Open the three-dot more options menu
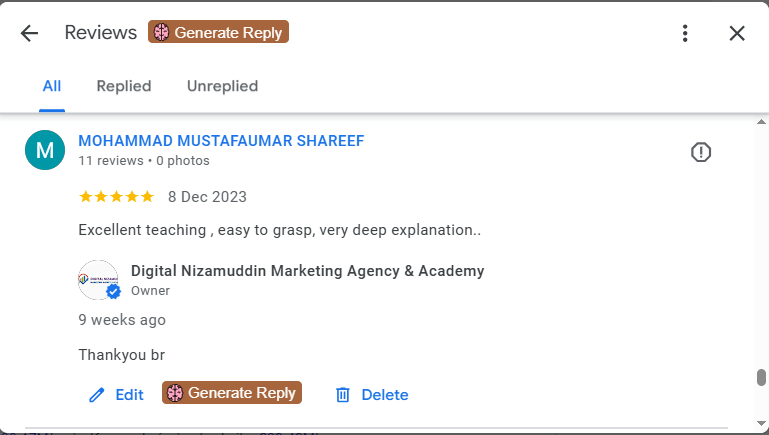 click(x=685, y=33)
